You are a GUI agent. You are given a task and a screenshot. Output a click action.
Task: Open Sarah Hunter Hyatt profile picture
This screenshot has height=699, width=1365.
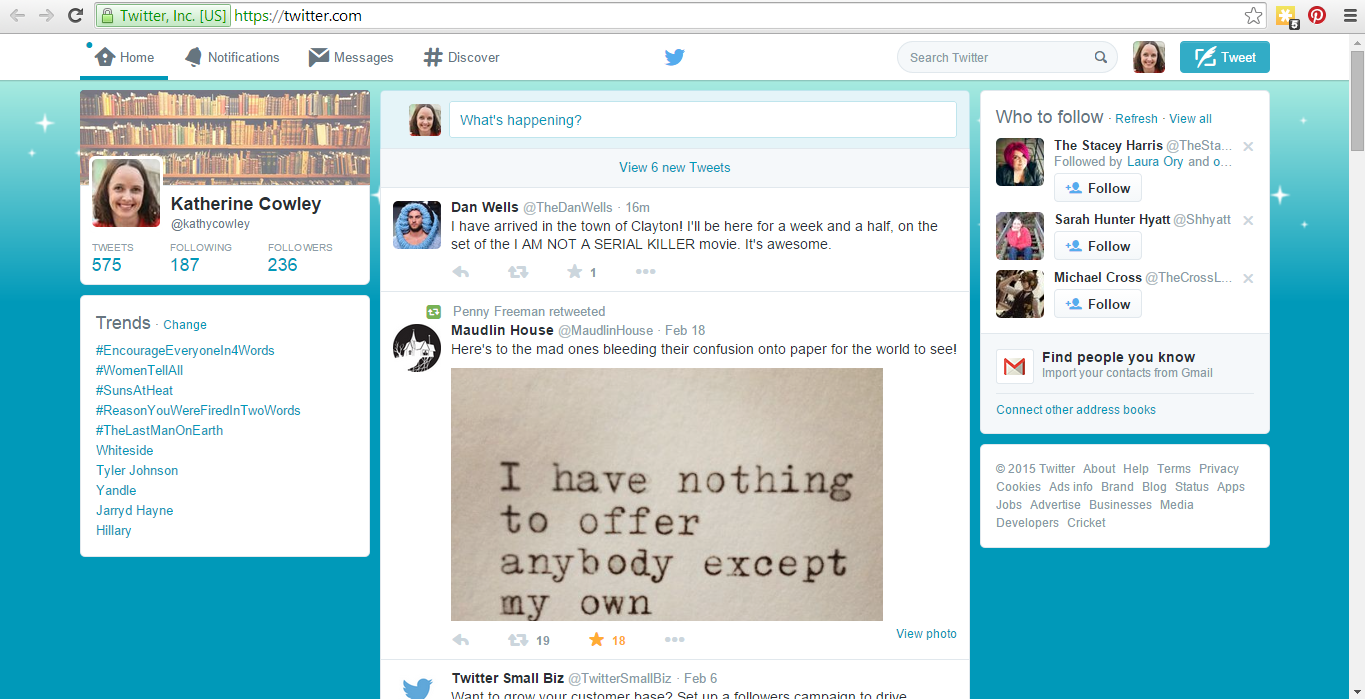1020,236
